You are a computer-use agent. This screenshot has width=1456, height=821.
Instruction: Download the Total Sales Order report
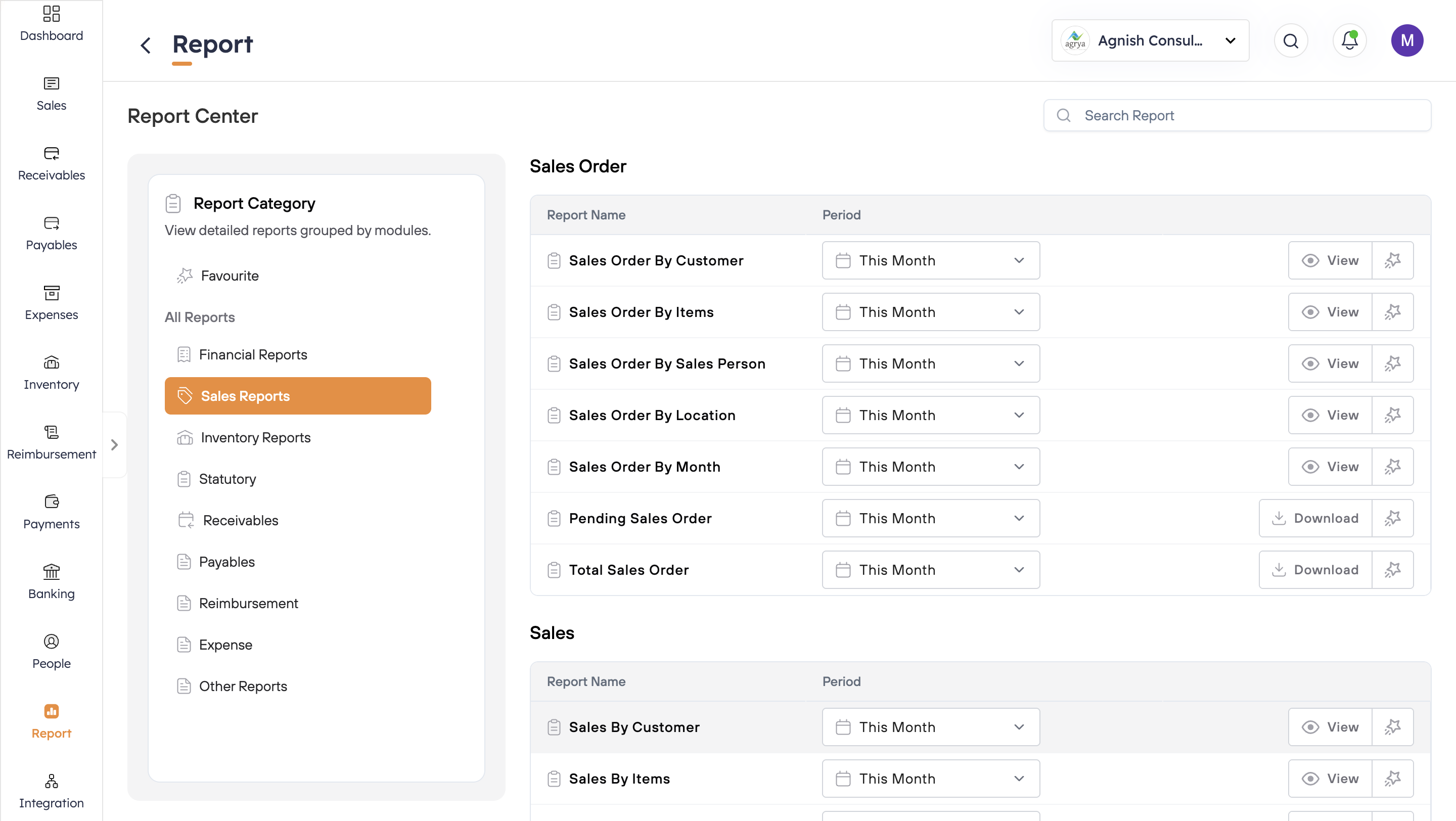(x=1314, y=570)
